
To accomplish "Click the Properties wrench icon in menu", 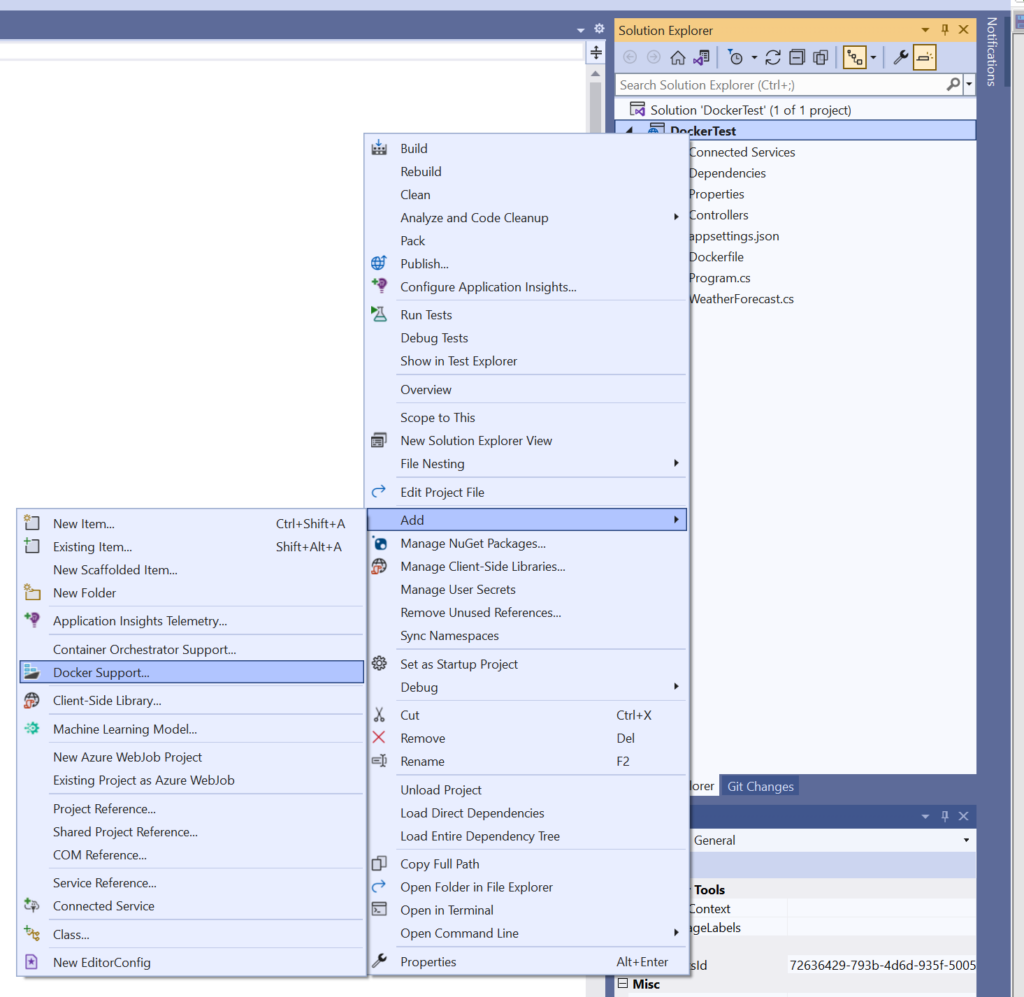I will (379, 961).
